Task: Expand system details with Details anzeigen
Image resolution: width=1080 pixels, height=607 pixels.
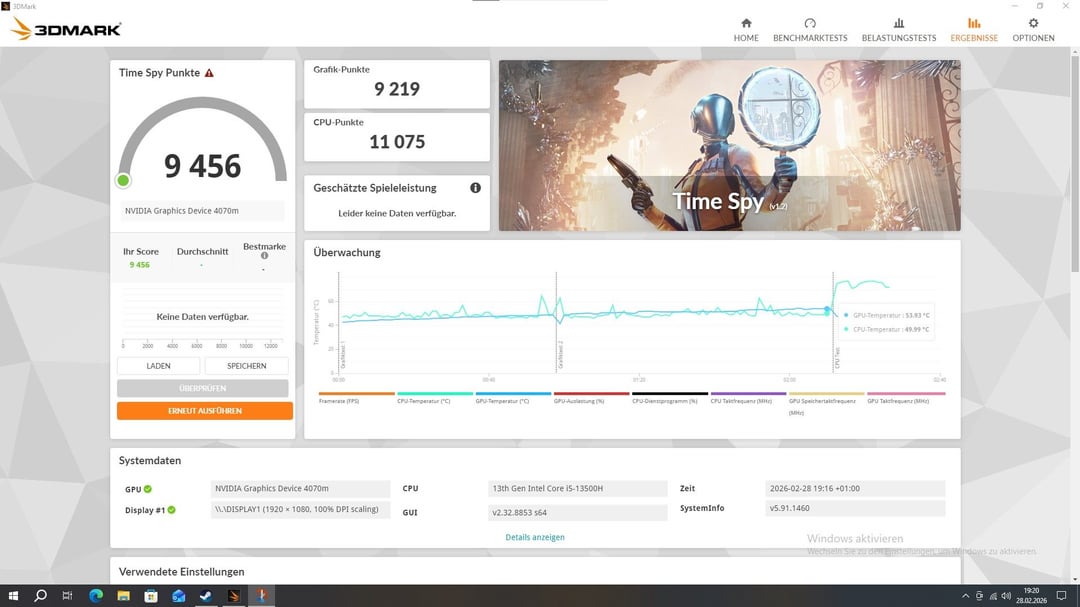Action: [535, 537]
